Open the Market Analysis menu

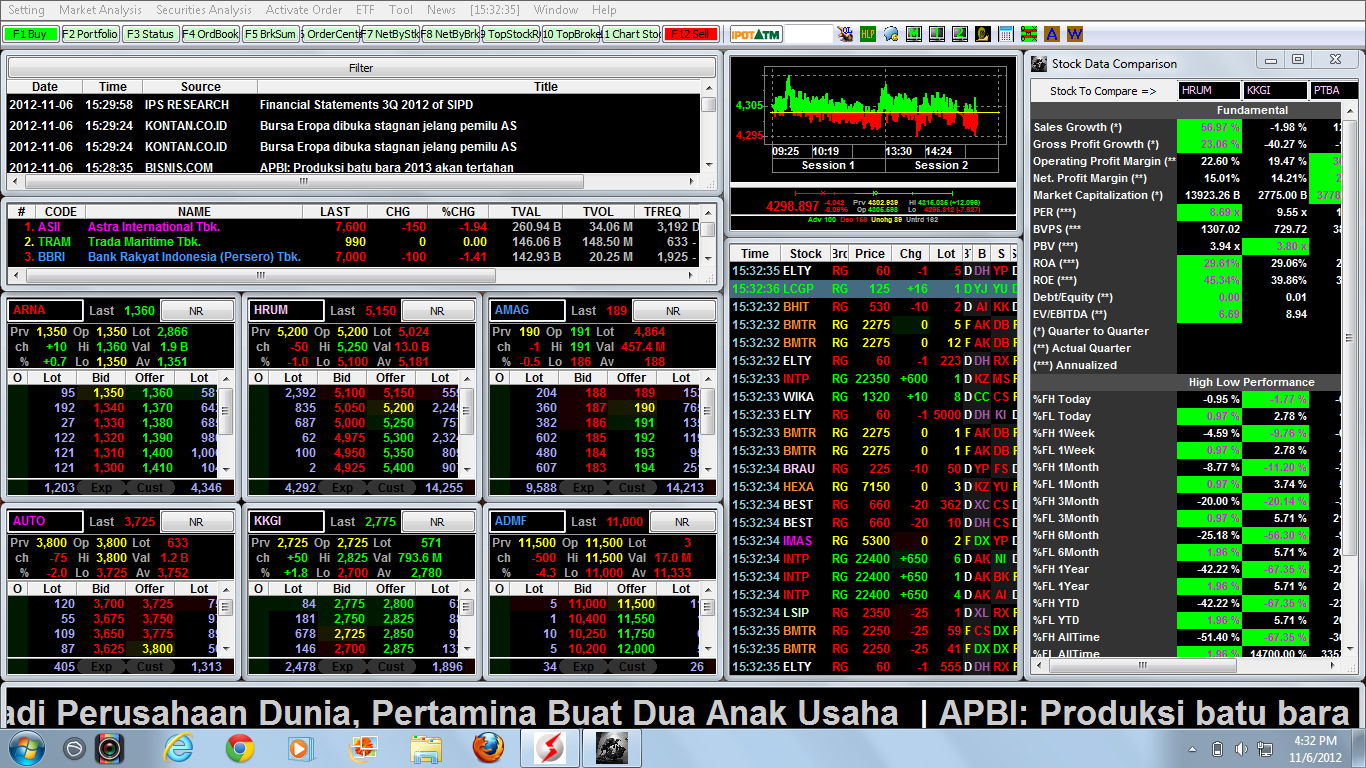pyautogui.click(x=100, y=10)
